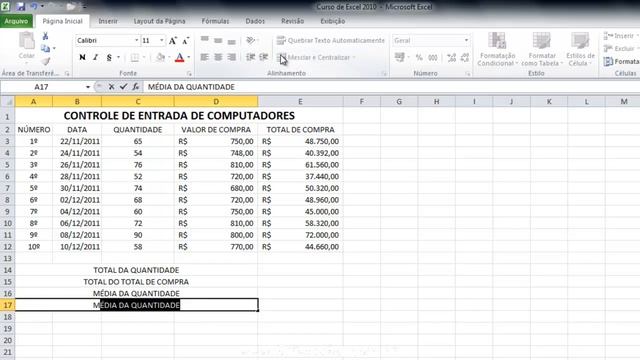
Task: Click Inserir in the Células group
Action: 620,36
